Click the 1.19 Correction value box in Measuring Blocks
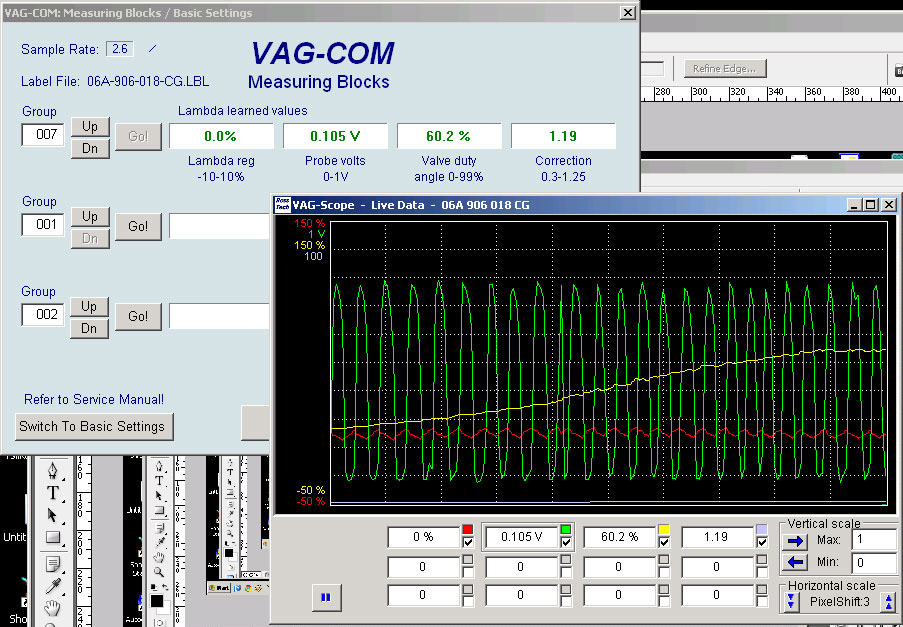The height and width of the screenshot is (627, 903). [x=563, y=136]
